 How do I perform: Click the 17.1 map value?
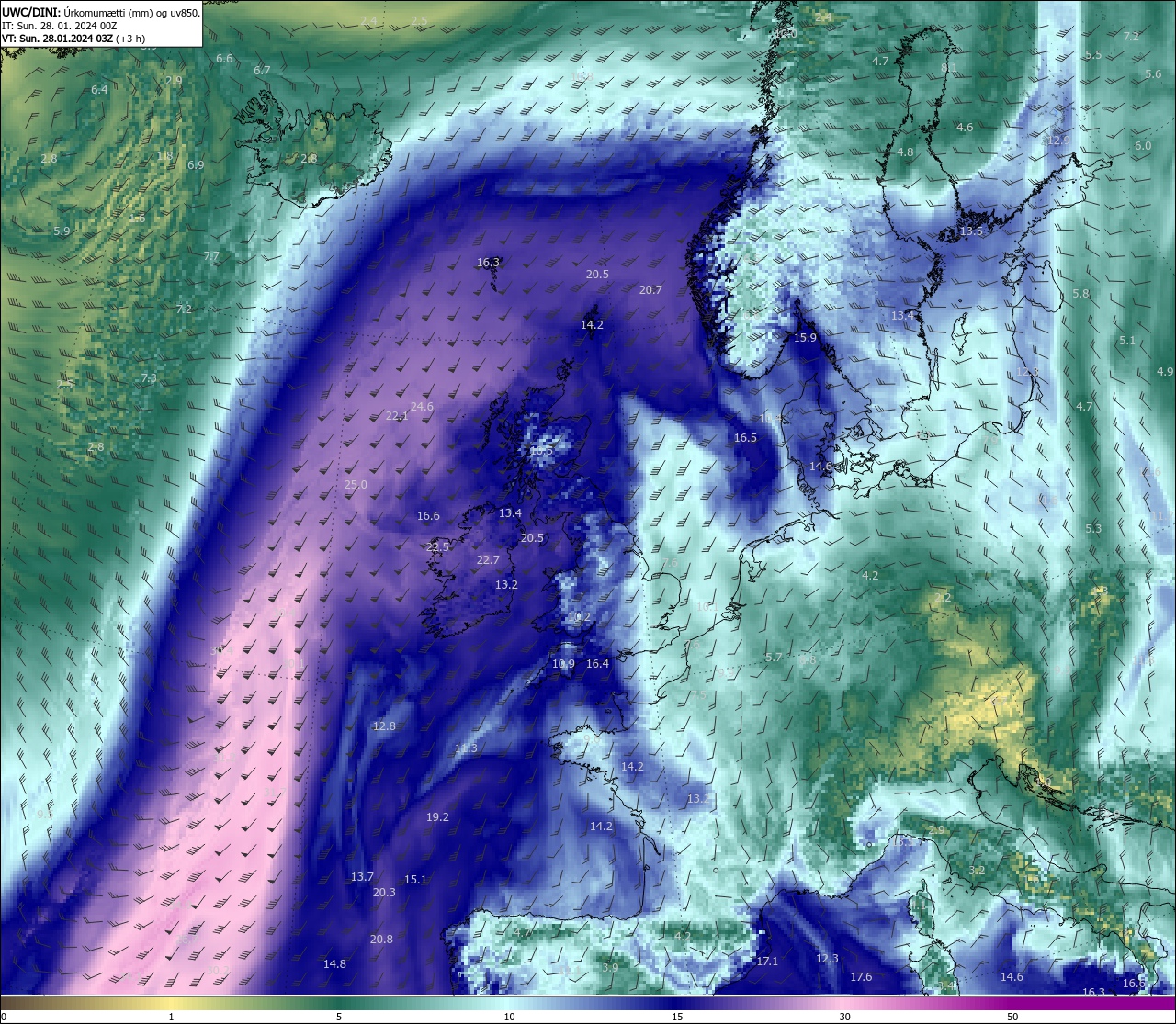click(x=767, y=961)
